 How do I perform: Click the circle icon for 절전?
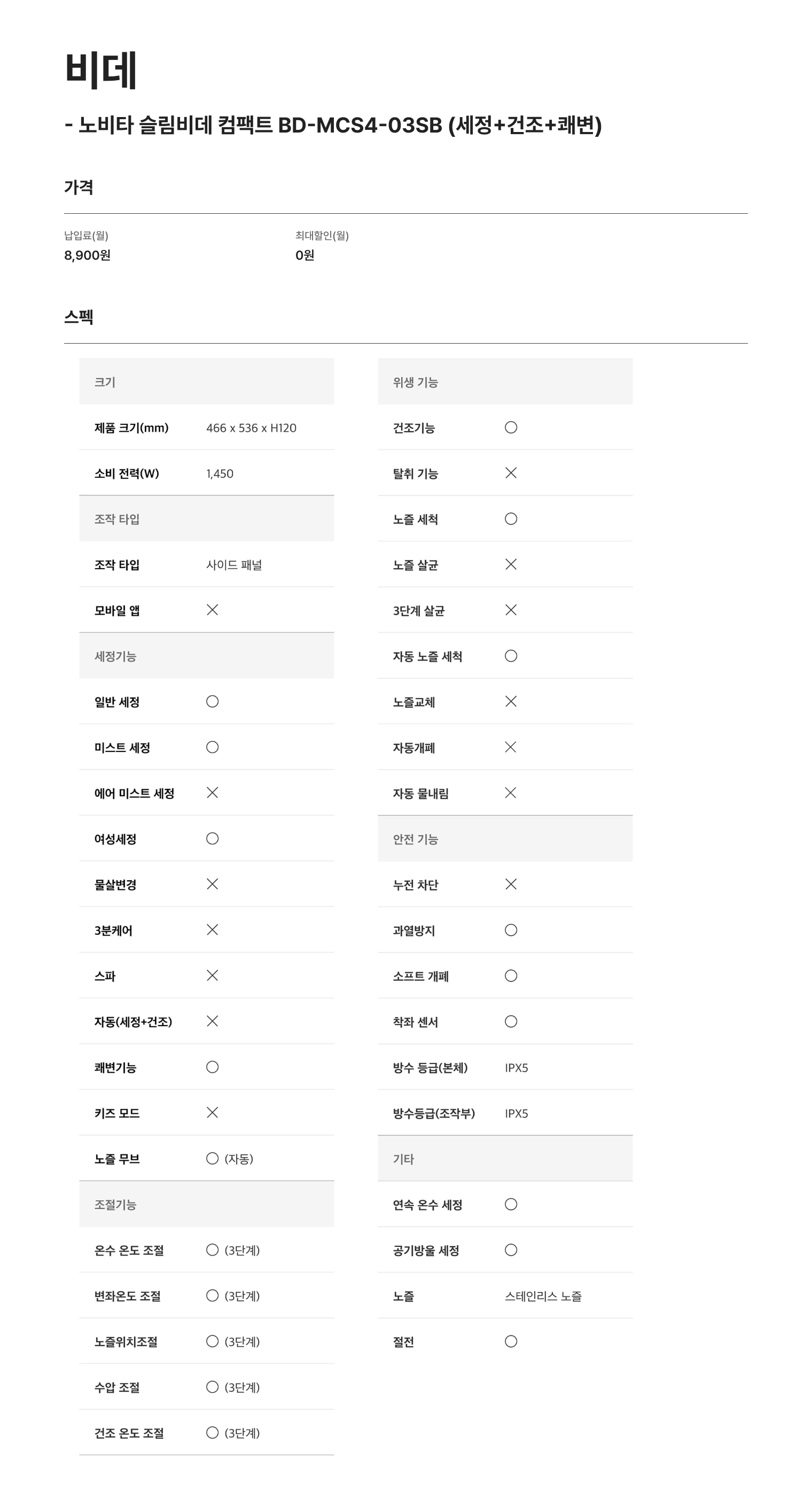click(x=510, y=1341)
